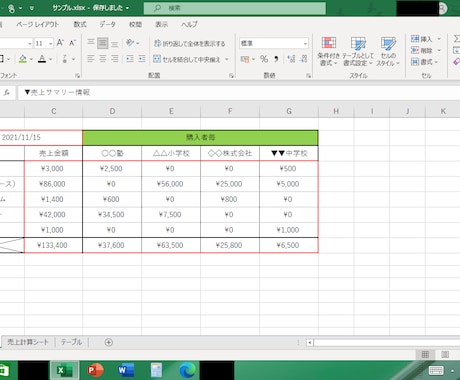
Task: Open the font color dropdown arrow
Action: pos(51,59)
